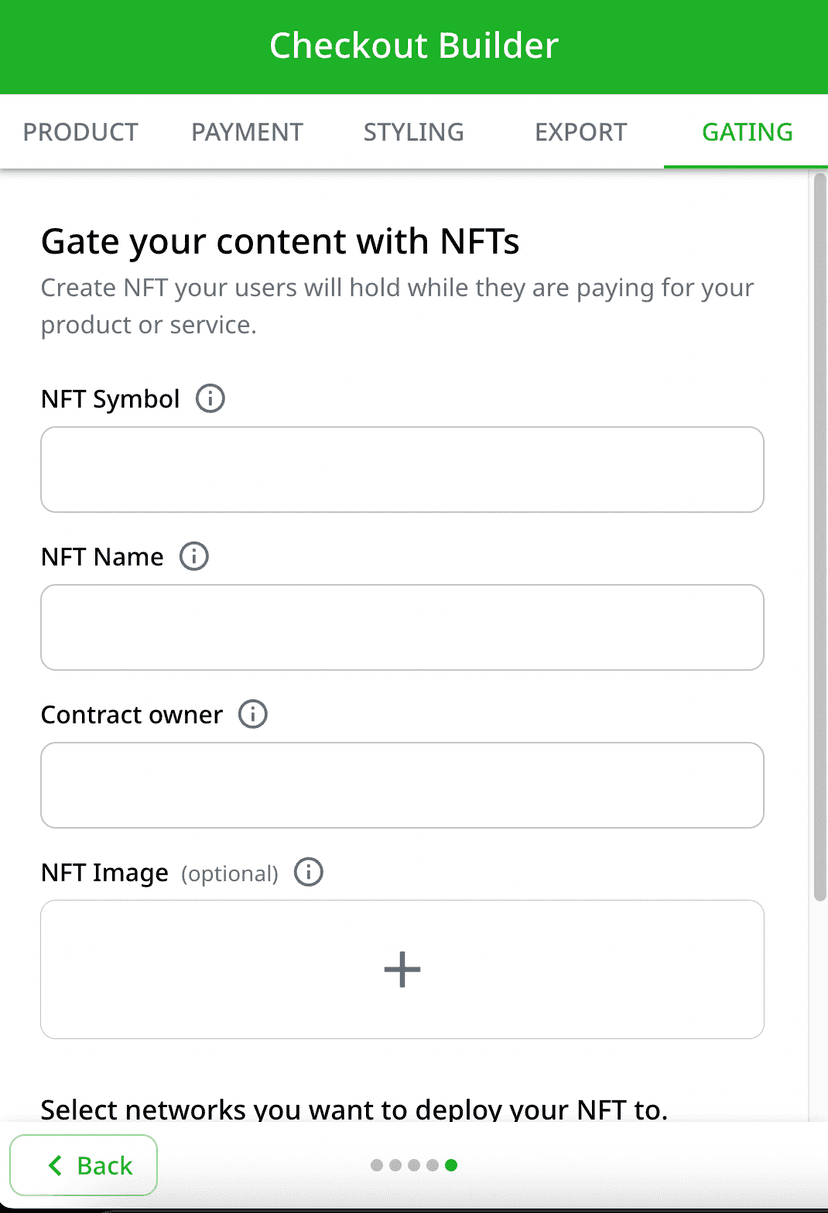View NFT Name info tooltip icon
828x1213 pixels.
point(193,556)
